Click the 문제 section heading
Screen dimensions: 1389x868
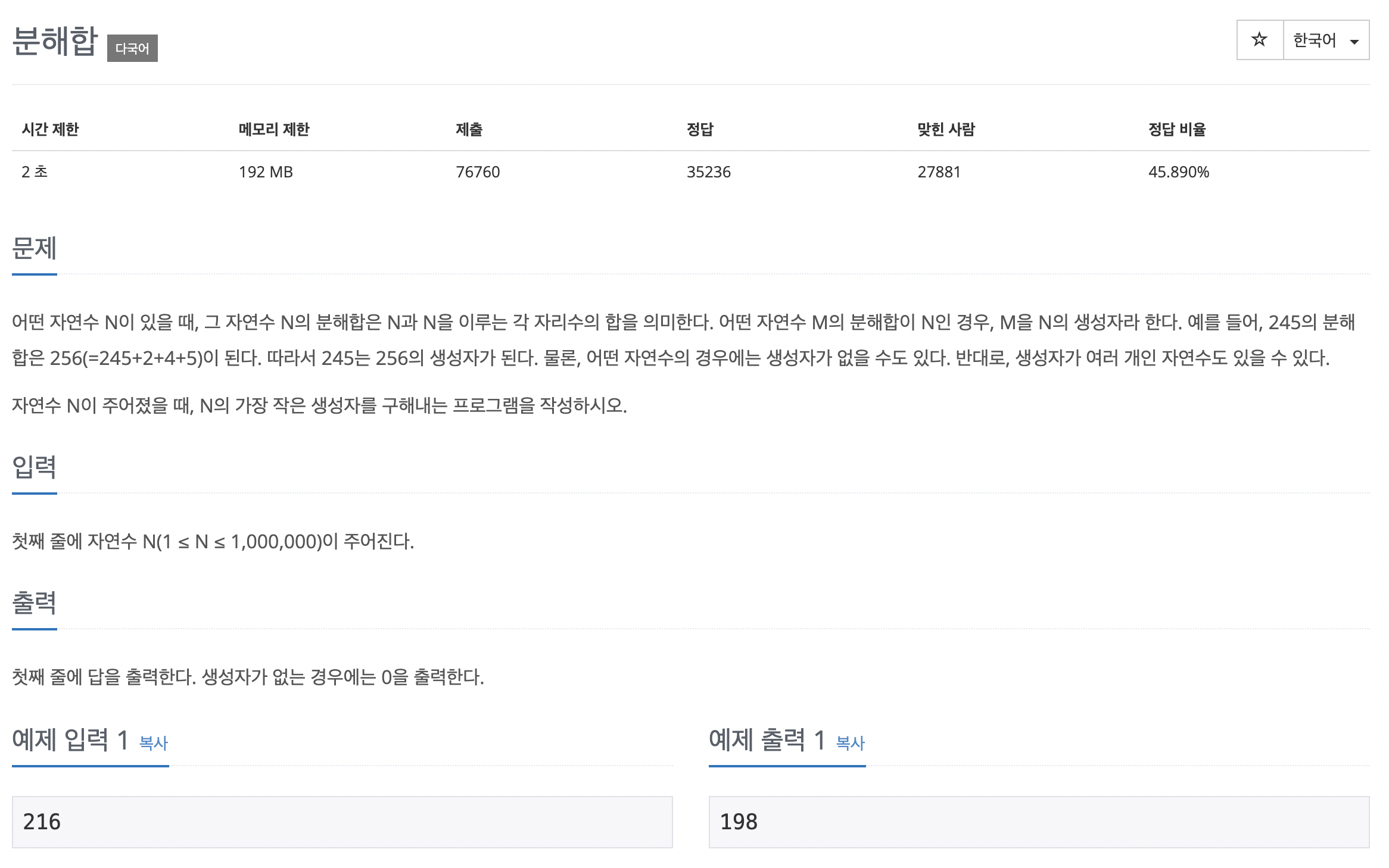coord(34,248)
